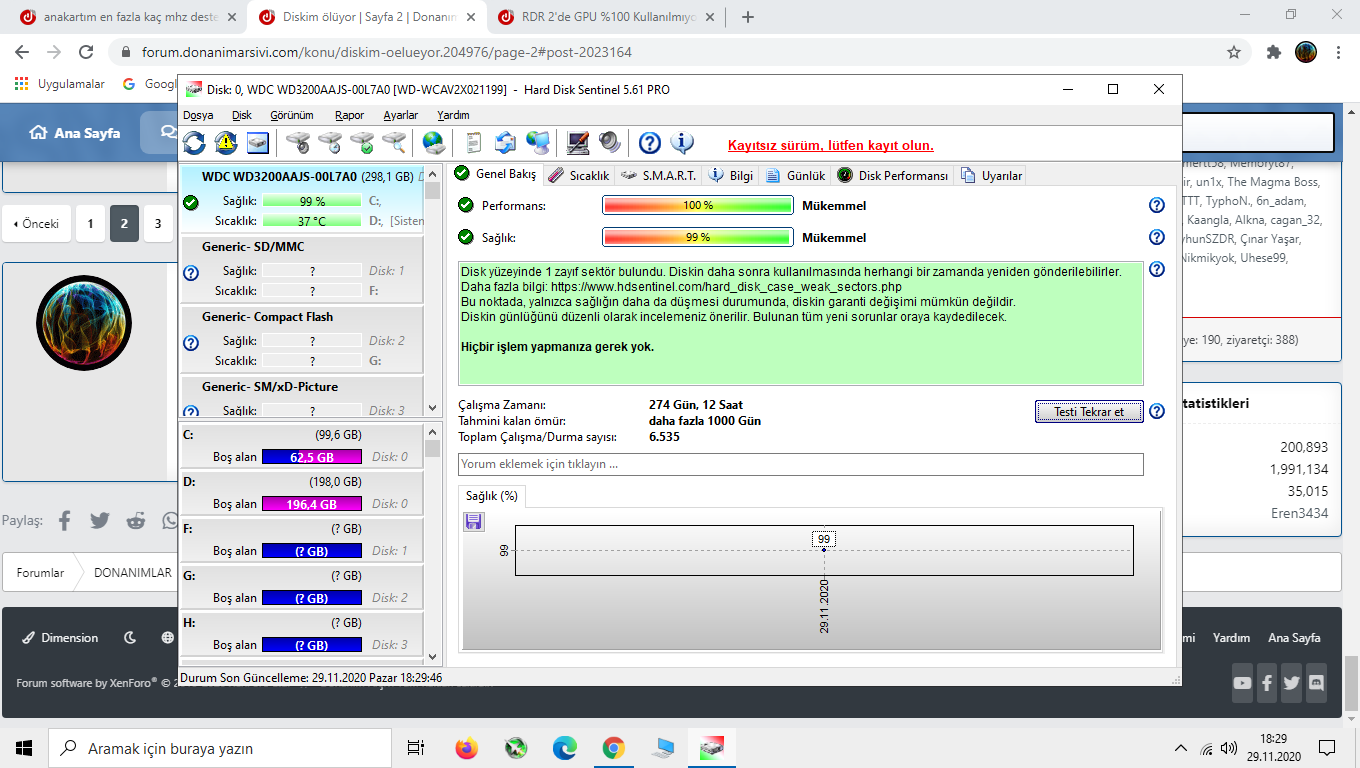The width and height of the screenshot is (1360, 768).
Task: Click the red Kayıtsız sürüm registration notice
Action: tap(830, 145)
